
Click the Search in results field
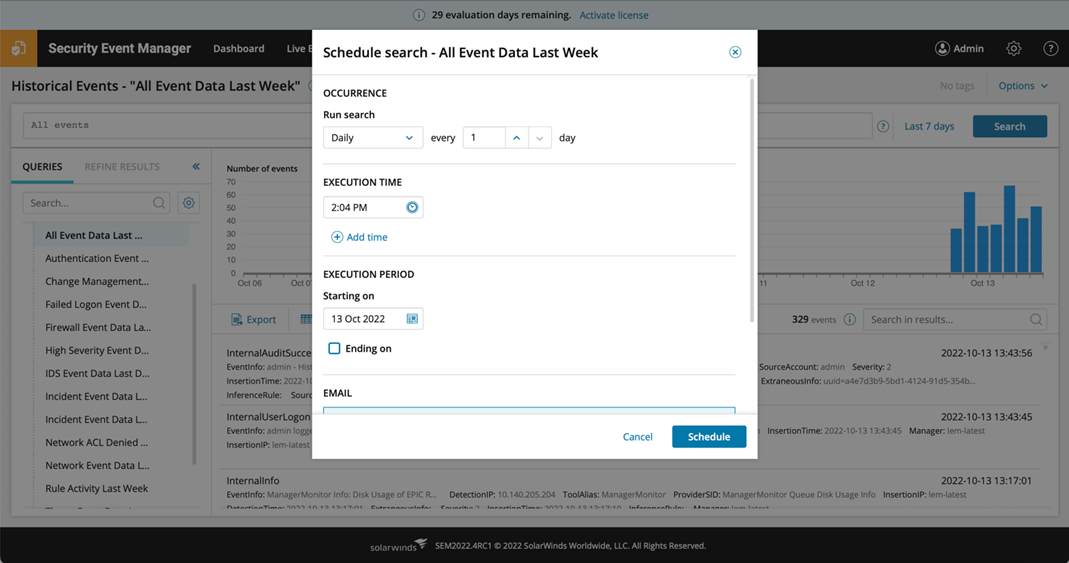[954, 320]
